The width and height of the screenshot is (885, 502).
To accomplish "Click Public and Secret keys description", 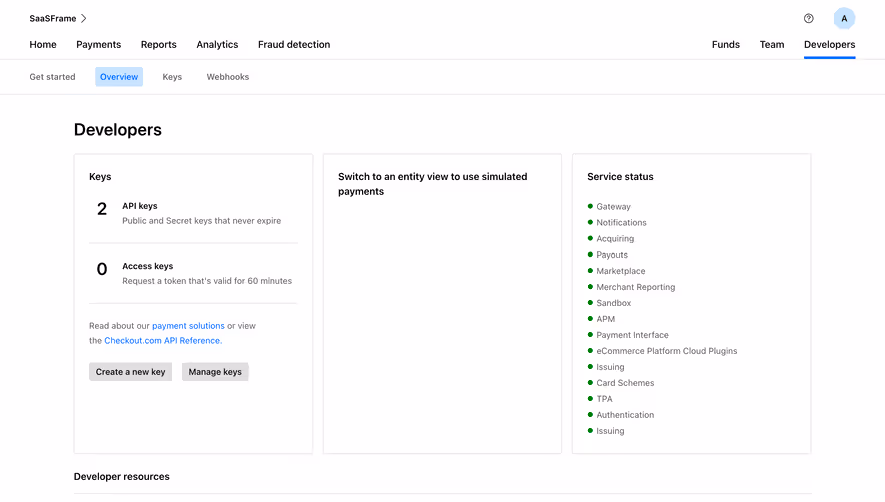I will pyautogui.click(x=201, y=221).
